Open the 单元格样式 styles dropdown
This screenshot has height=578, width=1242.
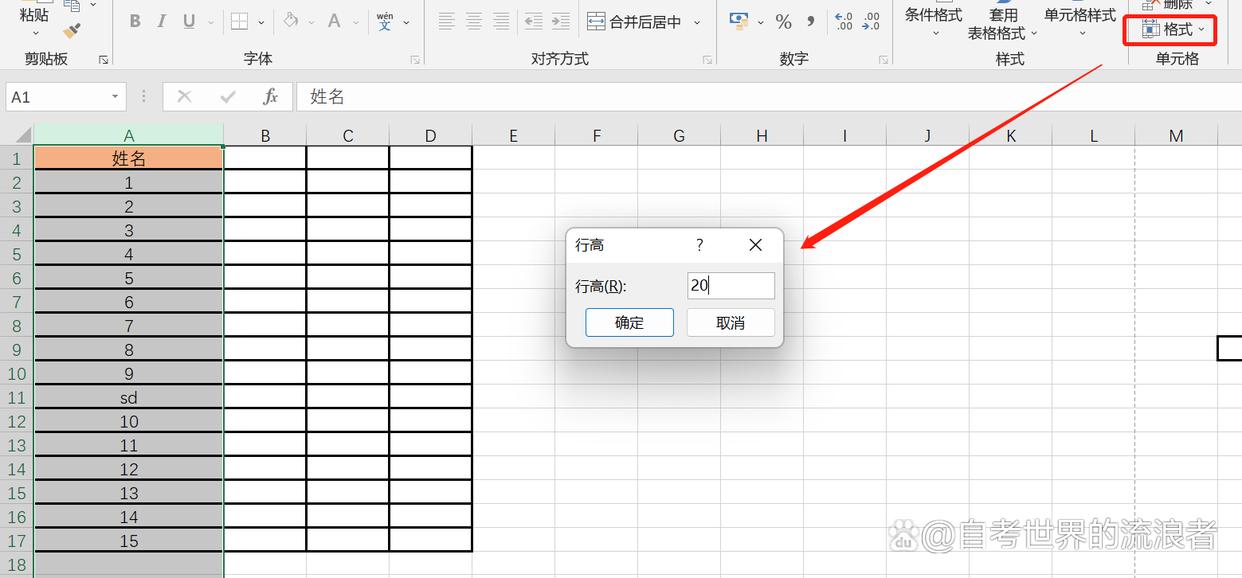[1079, 22]
